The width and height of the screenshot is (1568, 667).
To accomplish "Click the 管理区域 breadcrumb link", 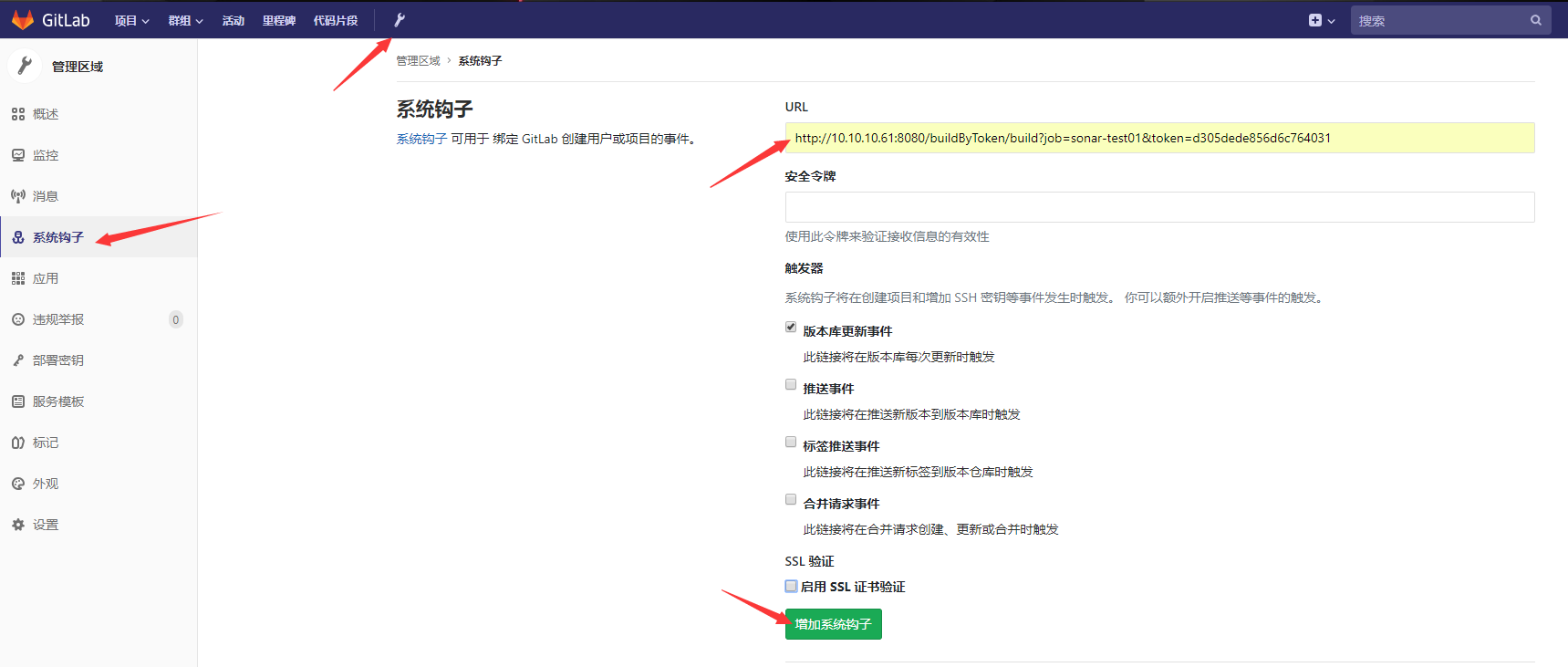I will click(x=418, y=61).
